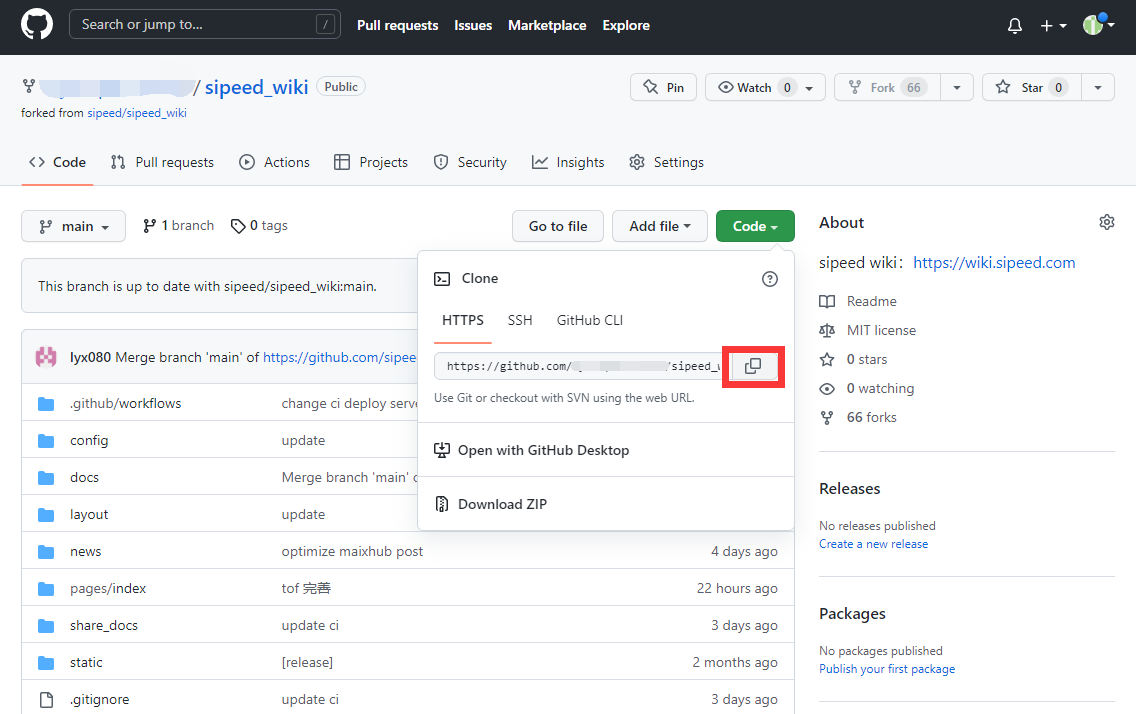Open the Watch notifications dropdown
Image resolution: width=1136 pixels, height=714 pixels.
coord(765,88)
